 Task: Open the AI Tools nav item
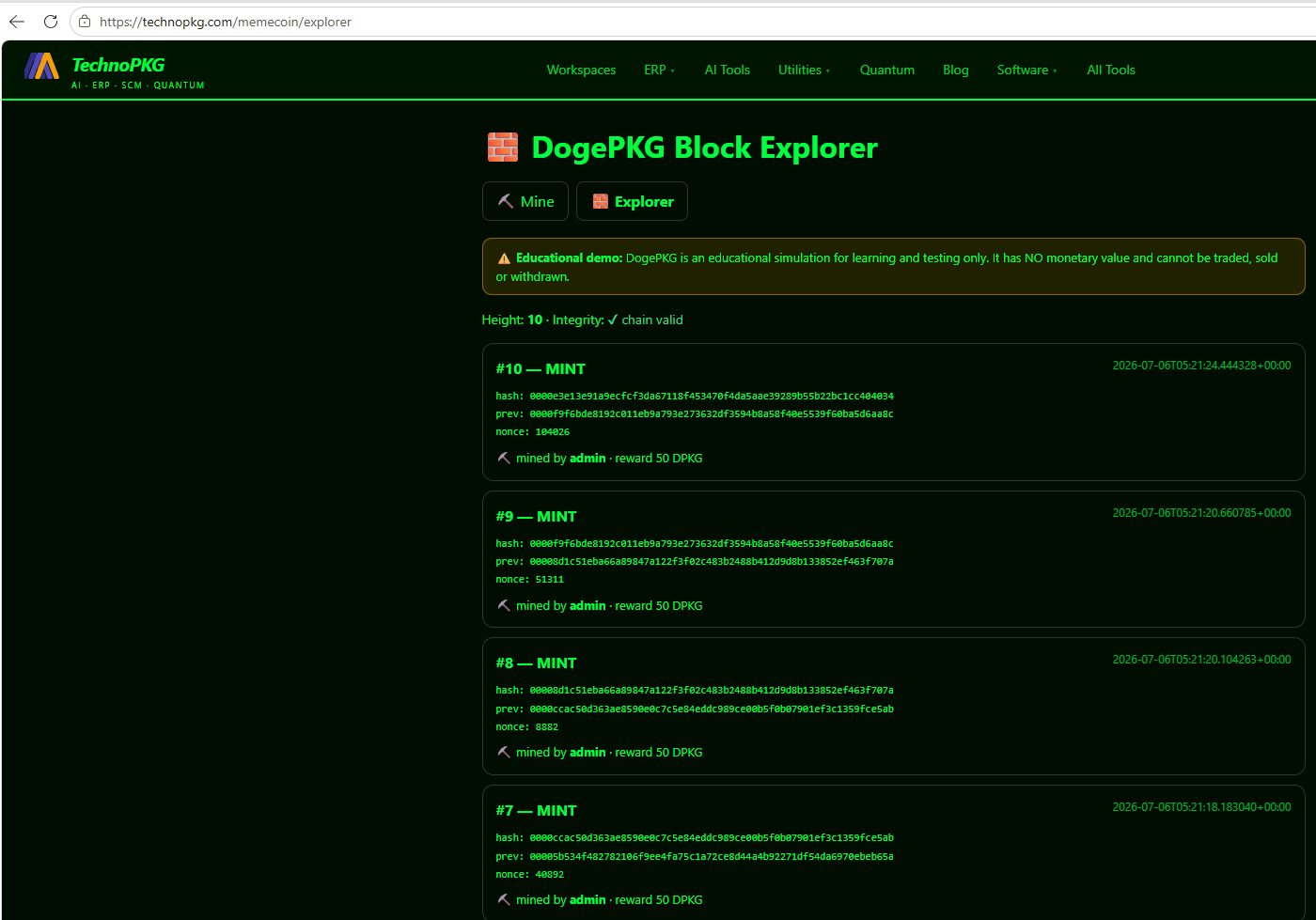[x=728, y=70]
